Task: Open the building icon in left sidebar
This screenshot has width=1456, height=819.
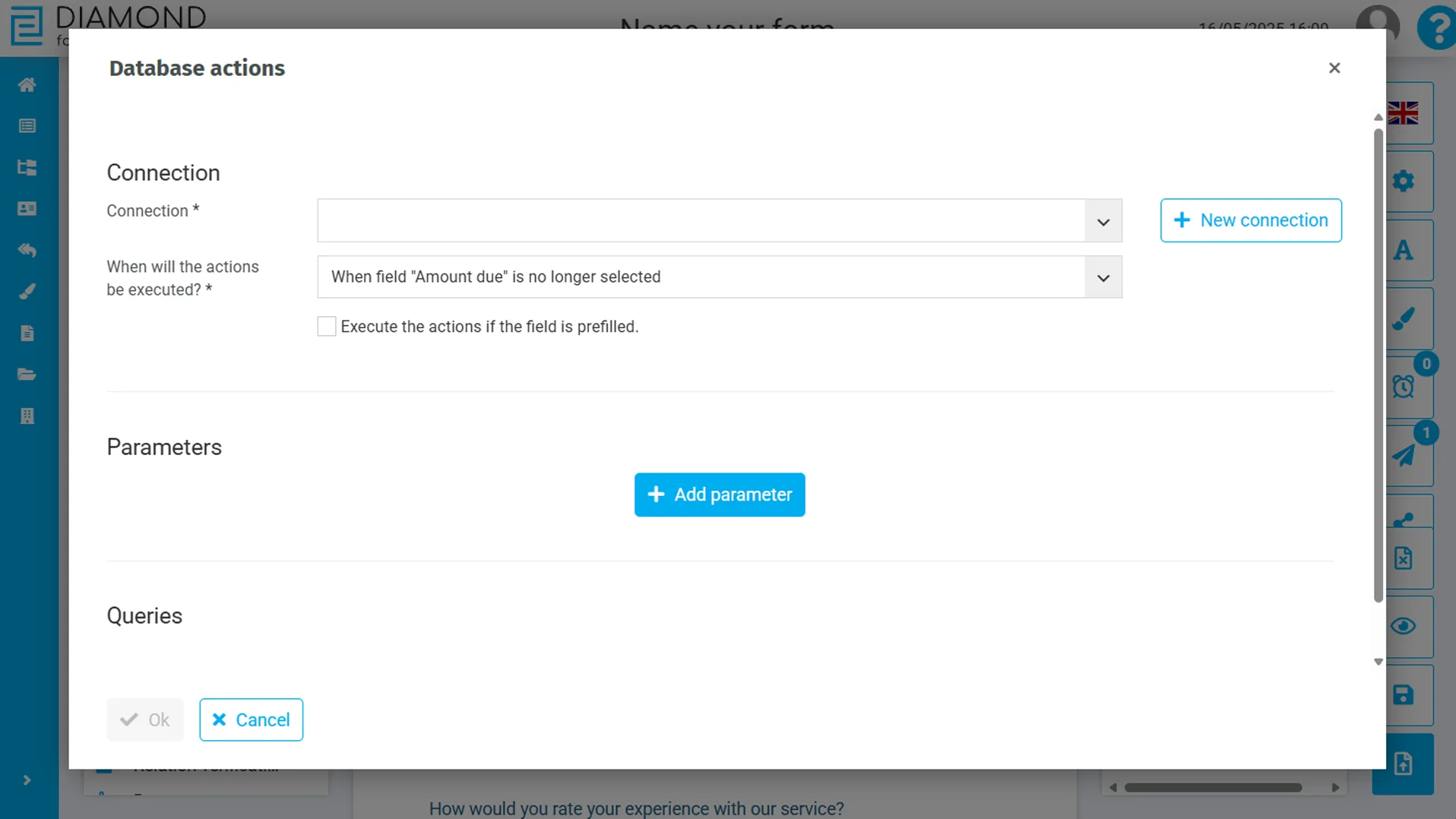Action: pyautogui.click(x=27, y=416)
